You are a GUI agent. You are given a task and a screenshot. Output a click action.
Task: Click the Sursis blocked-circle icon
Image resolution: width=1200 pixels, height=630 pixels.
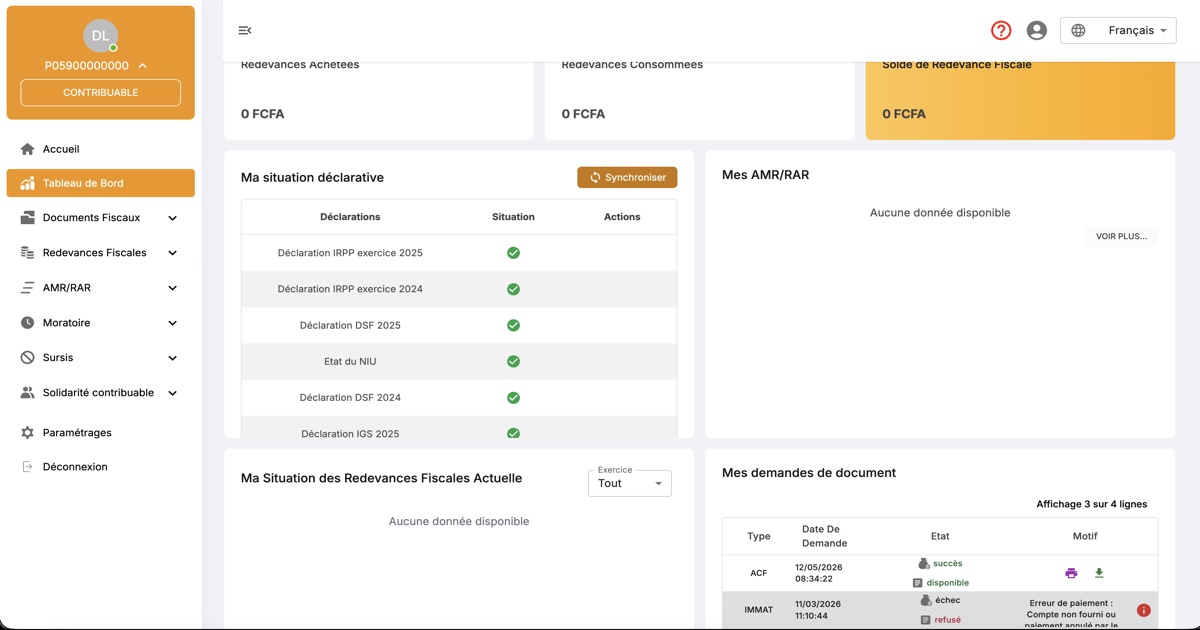27,358
